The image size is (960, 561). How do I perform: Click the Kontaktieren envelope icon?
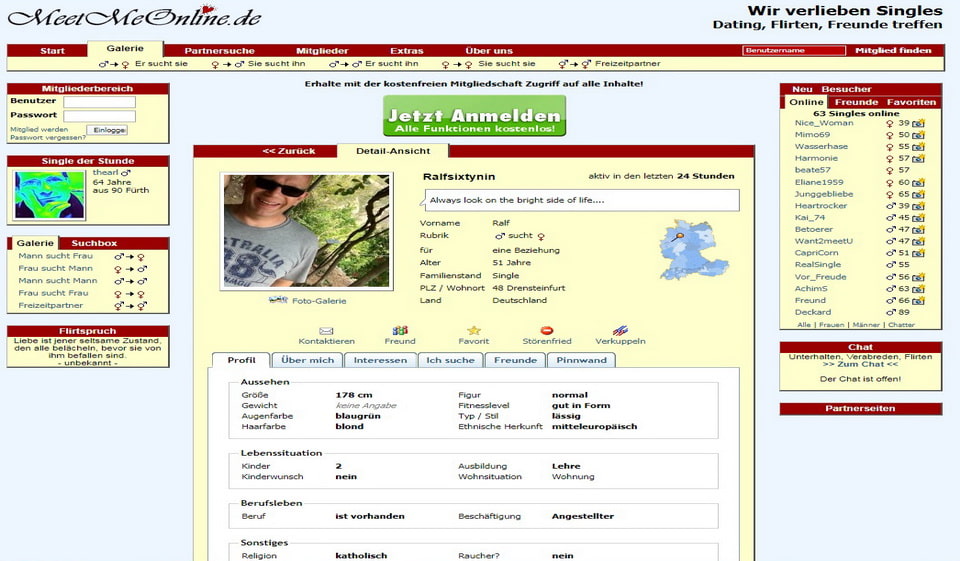click(326, 331)
